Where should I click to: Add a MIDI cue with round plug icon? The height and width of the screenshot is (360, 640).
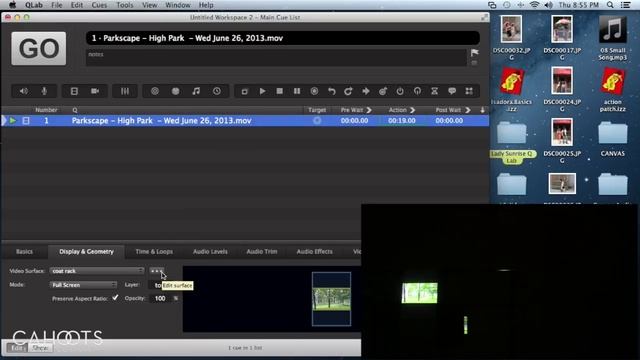coord(176,91)
